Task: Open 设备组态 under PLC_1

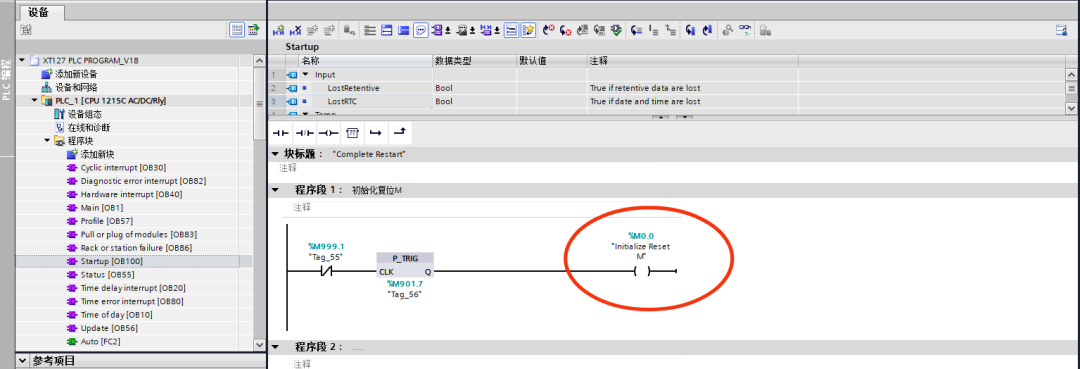Action: click(85, 114)
